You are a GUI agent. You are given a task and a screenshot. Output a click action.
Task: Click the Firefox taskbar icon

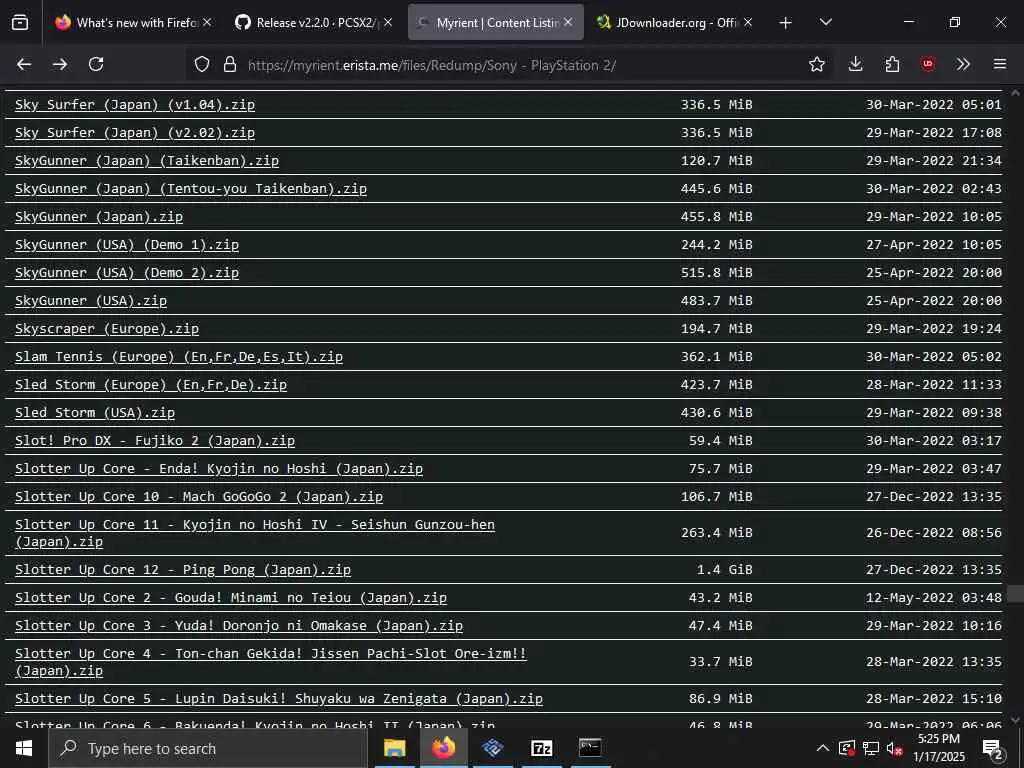tap(443, 748)
